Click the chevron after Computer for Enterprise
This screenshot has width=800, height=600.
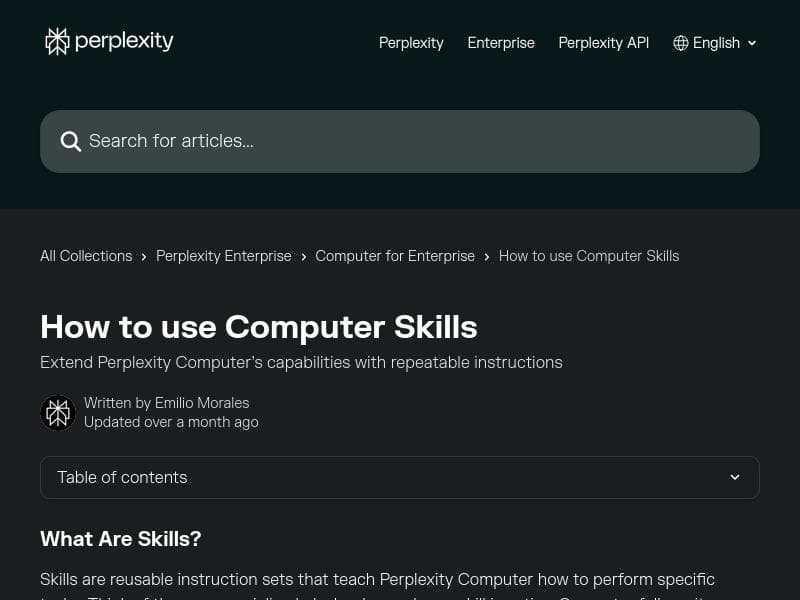point(486,256)
